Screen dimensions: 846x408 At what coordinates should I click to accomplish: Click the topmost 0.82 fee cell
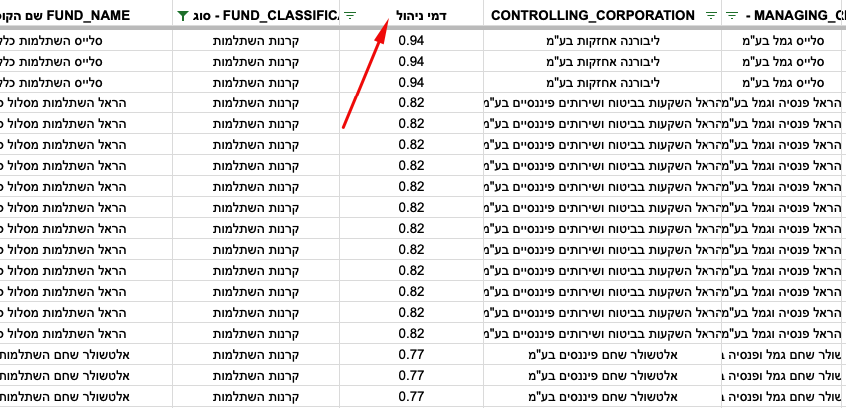(412, 103)
